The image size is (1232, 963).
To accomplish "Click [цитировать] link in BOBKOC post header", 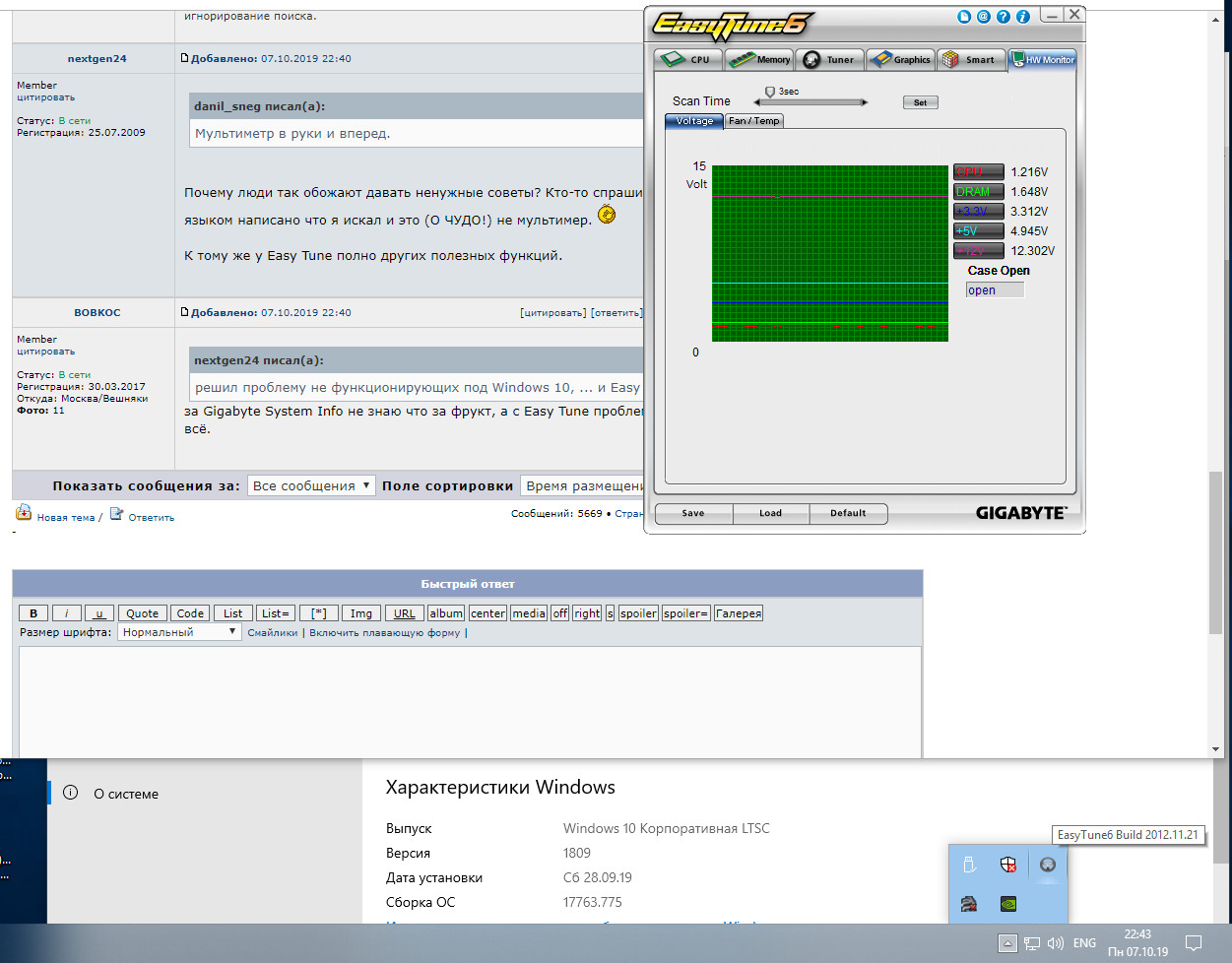I will coord(553,312).
